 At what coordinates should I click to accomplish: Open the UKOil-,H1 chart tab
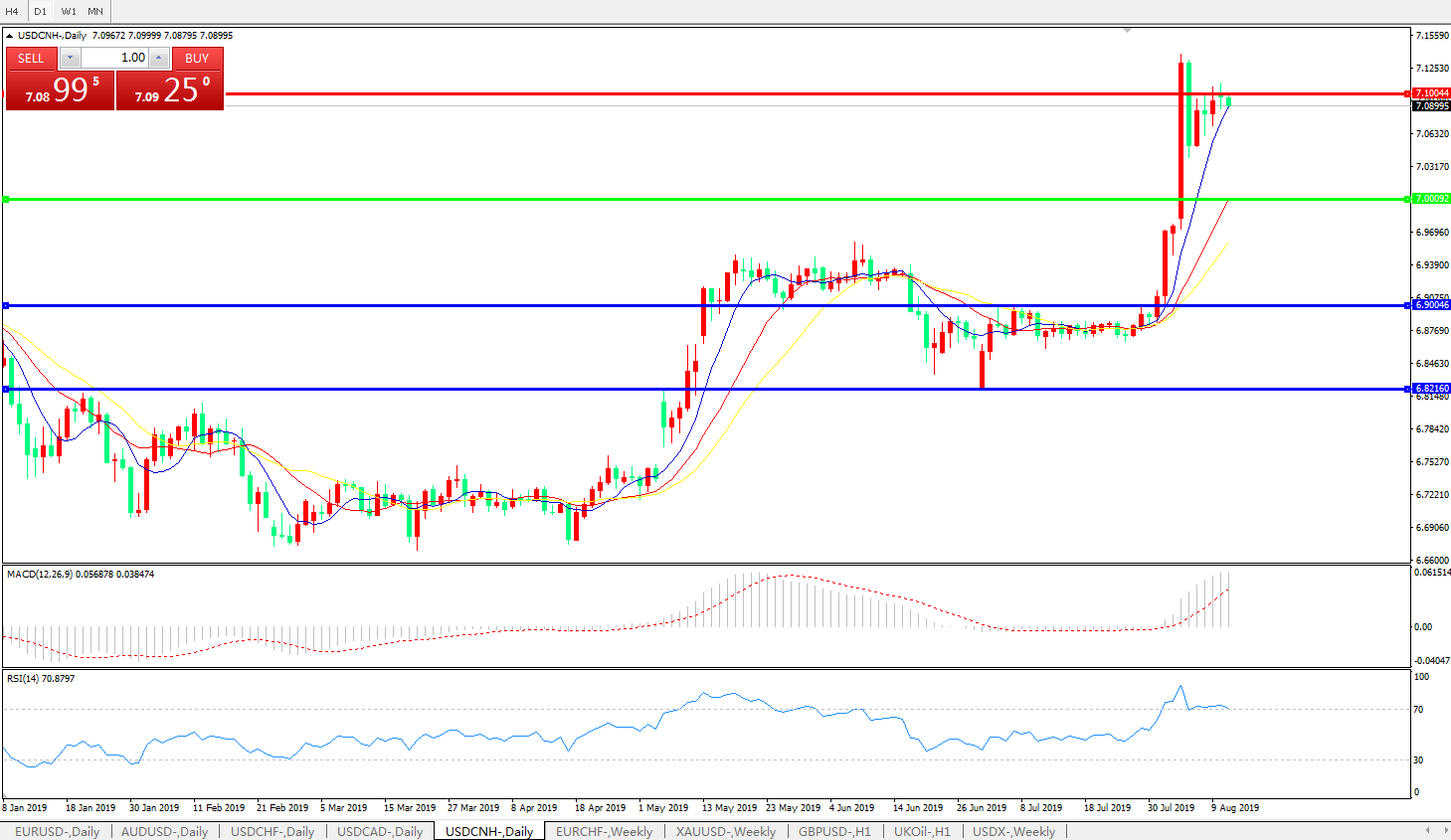921,831
